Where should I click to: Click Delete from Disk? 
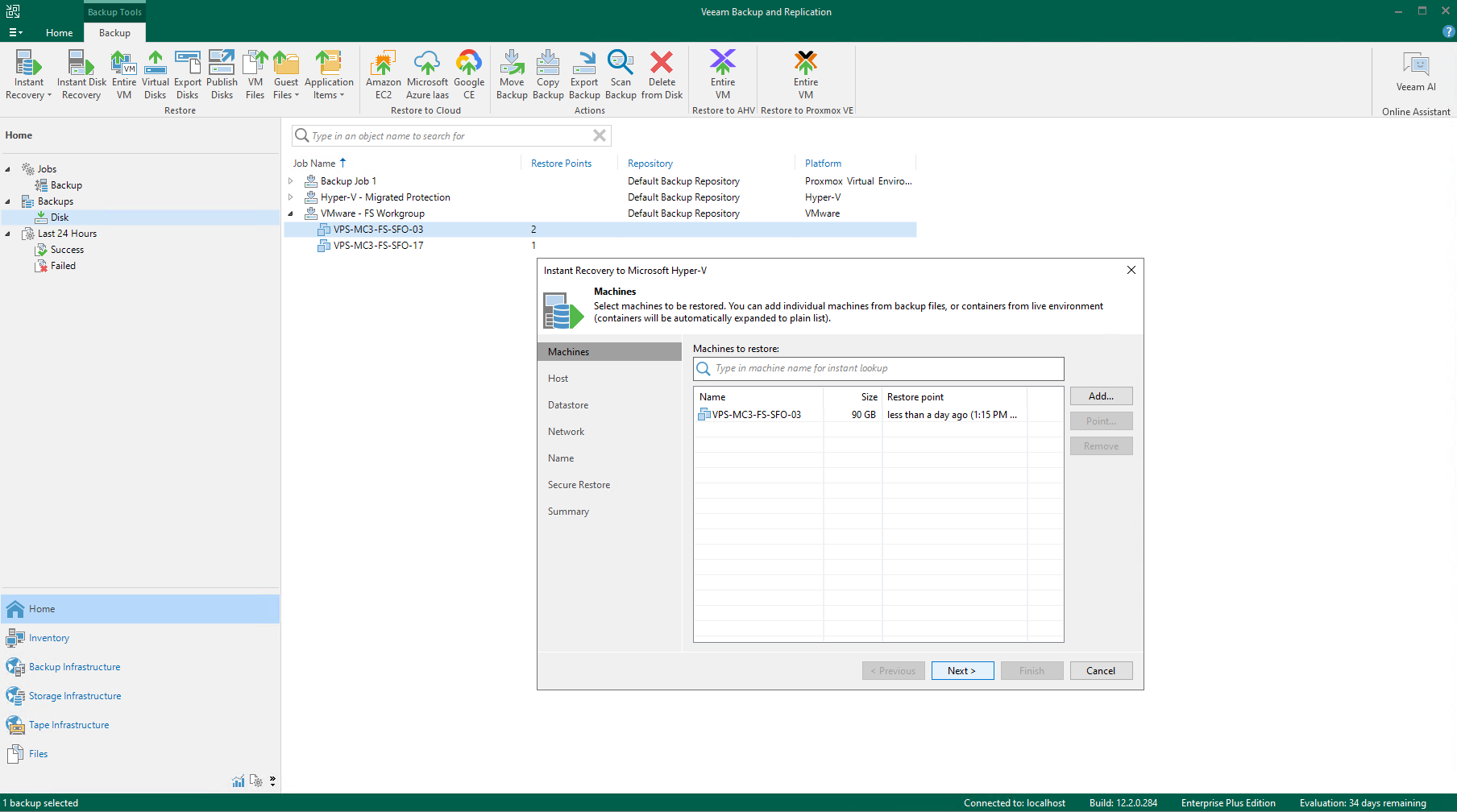662,74
